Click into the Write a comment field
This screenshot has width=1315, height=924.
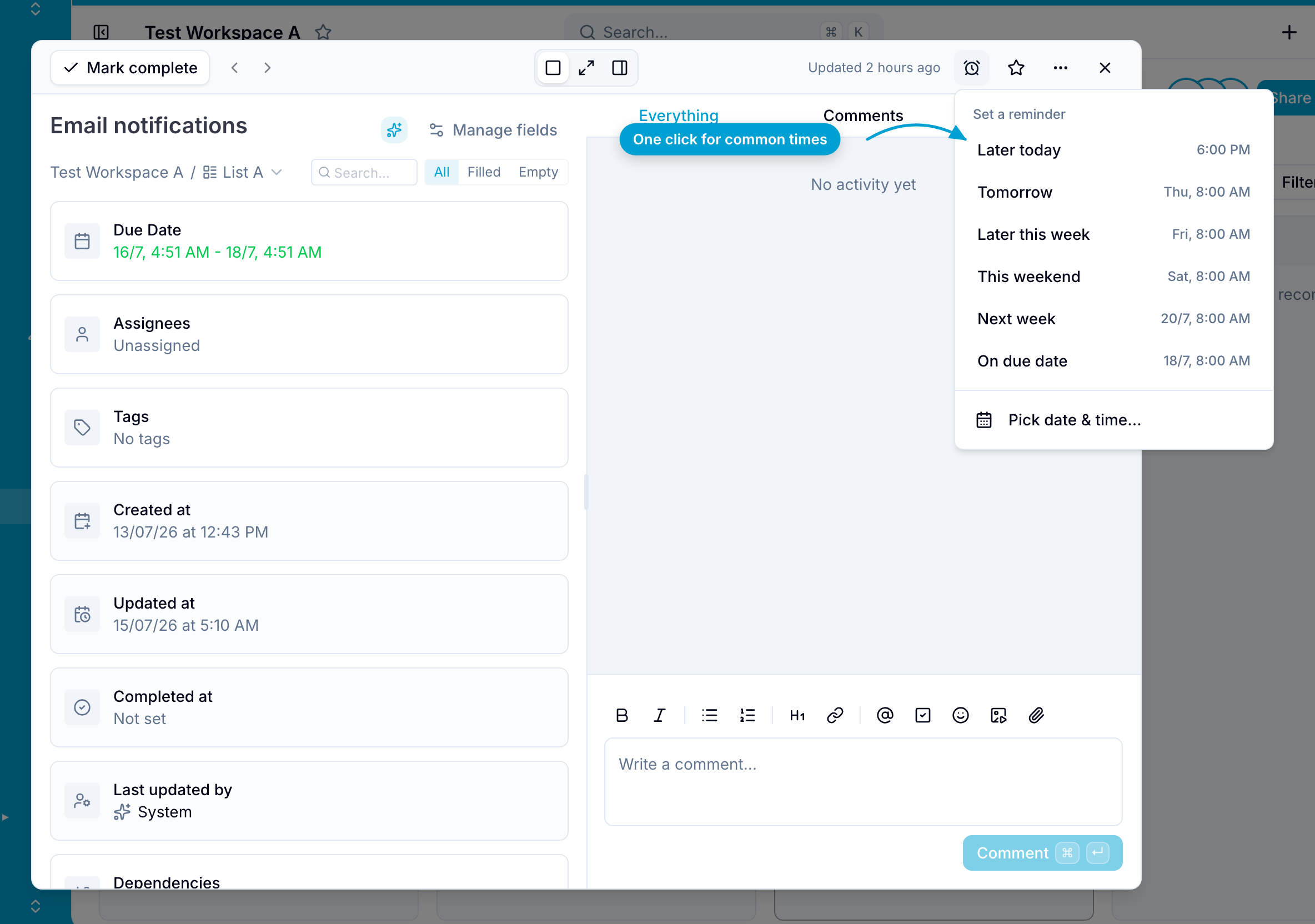pyautogui.click(x=862, y=781)
